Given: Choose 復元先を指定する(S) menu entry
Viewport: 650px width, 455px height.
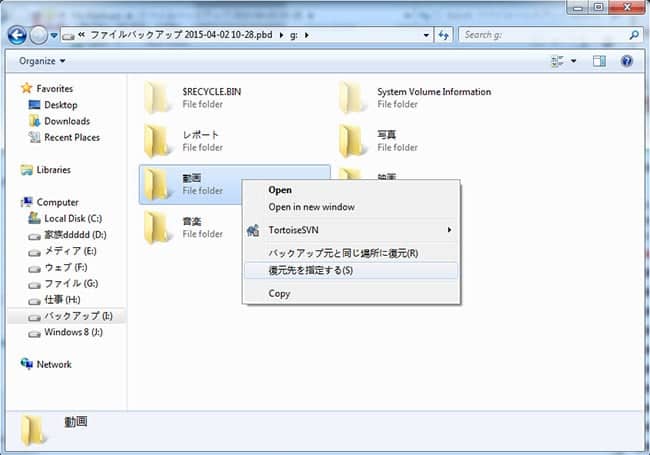Looking at the screenshot, I should [351, 271].
